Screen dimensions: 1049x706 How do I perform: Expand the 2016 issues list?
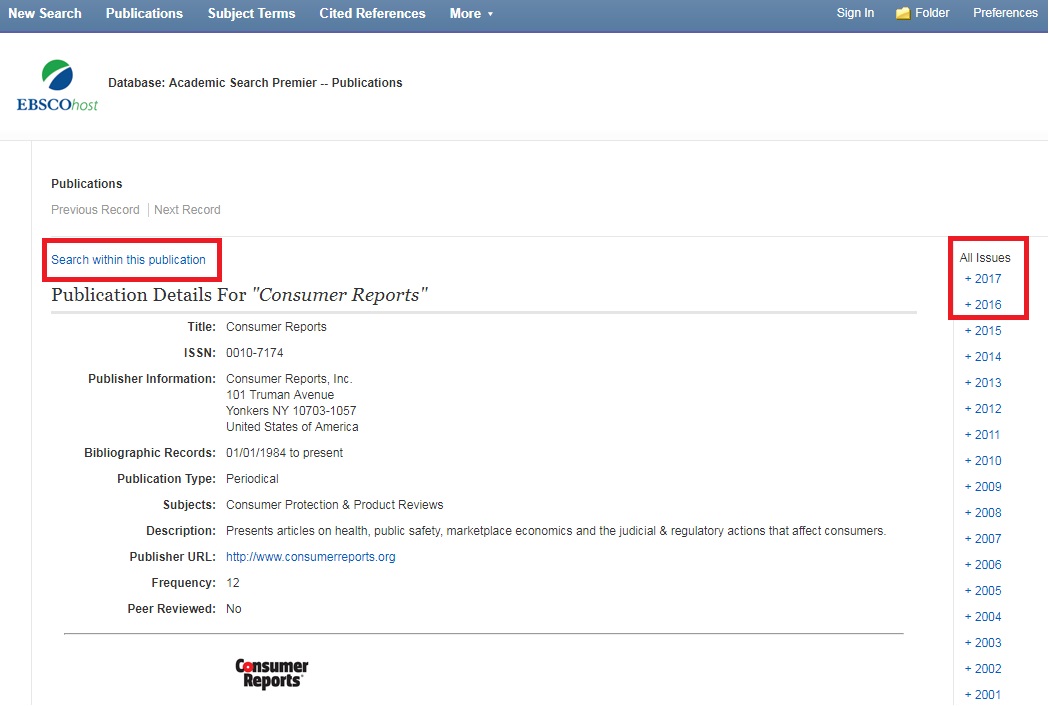pos(983,305)
